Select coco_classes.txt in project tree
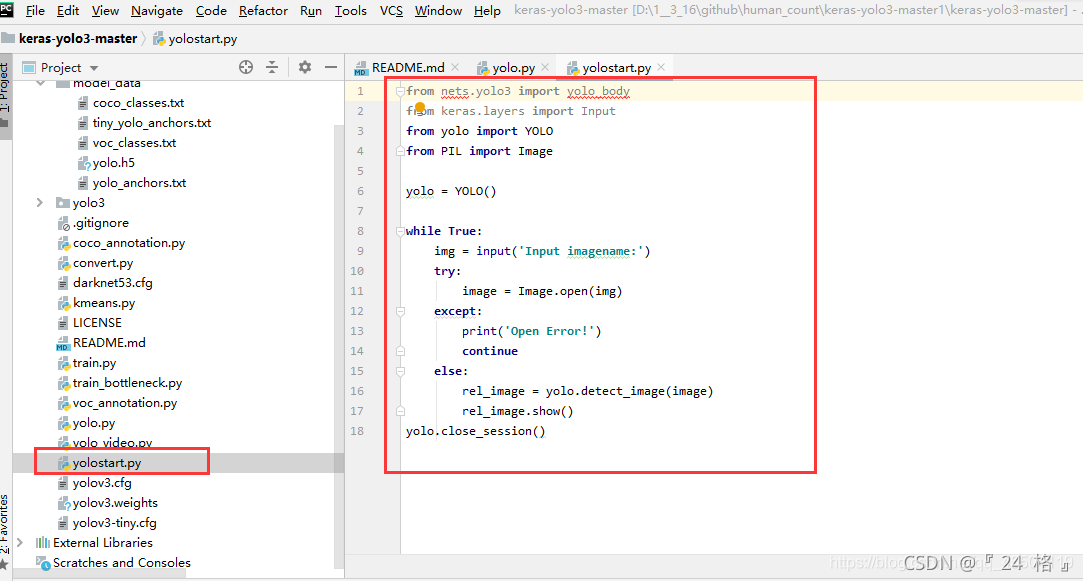 138,103
